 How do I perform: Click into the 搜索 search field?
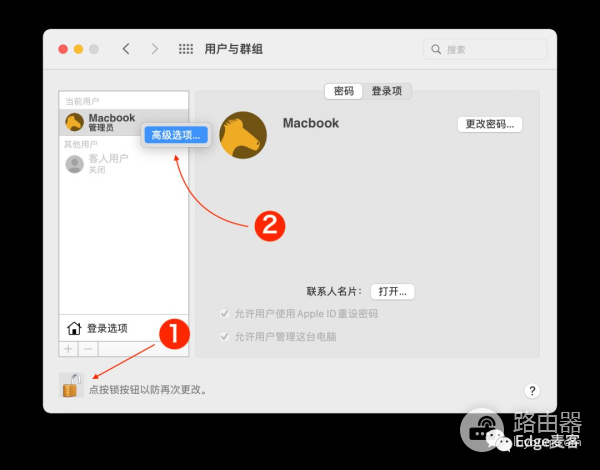click(485, 49)
